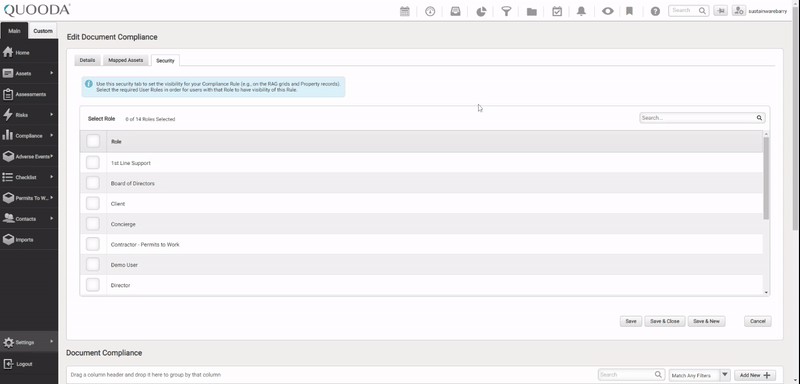Click the role list vertical scrollbar thumb

(x=766, y=178)
